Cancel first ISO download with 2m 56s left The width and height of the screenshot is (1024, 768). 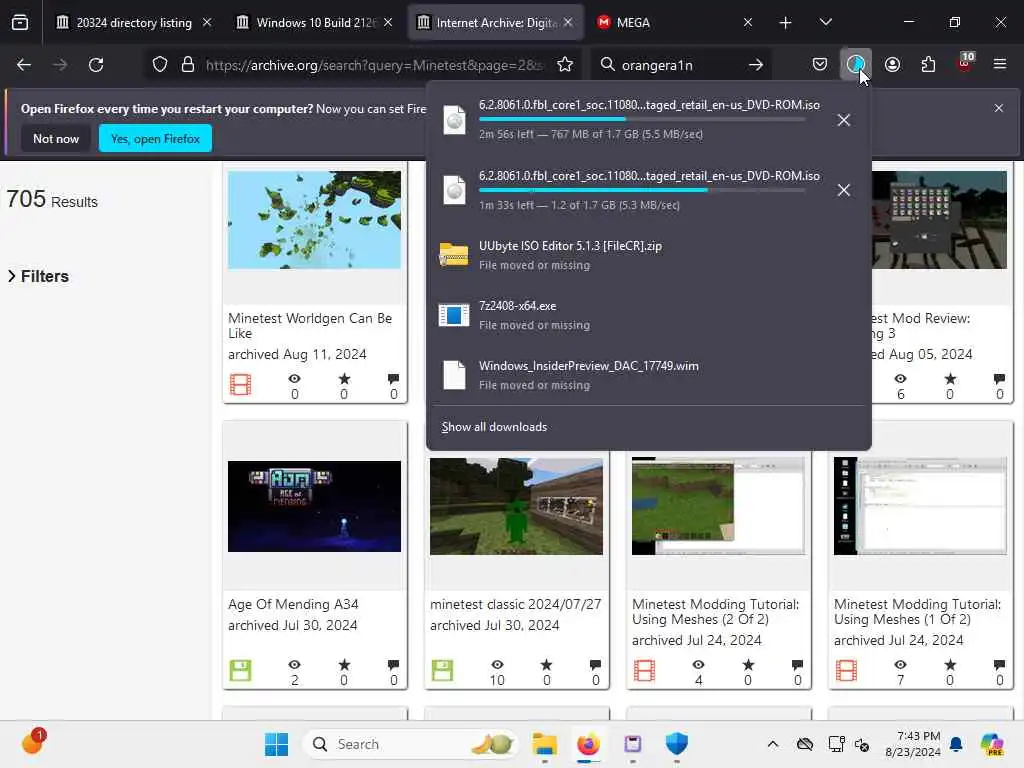844,120
